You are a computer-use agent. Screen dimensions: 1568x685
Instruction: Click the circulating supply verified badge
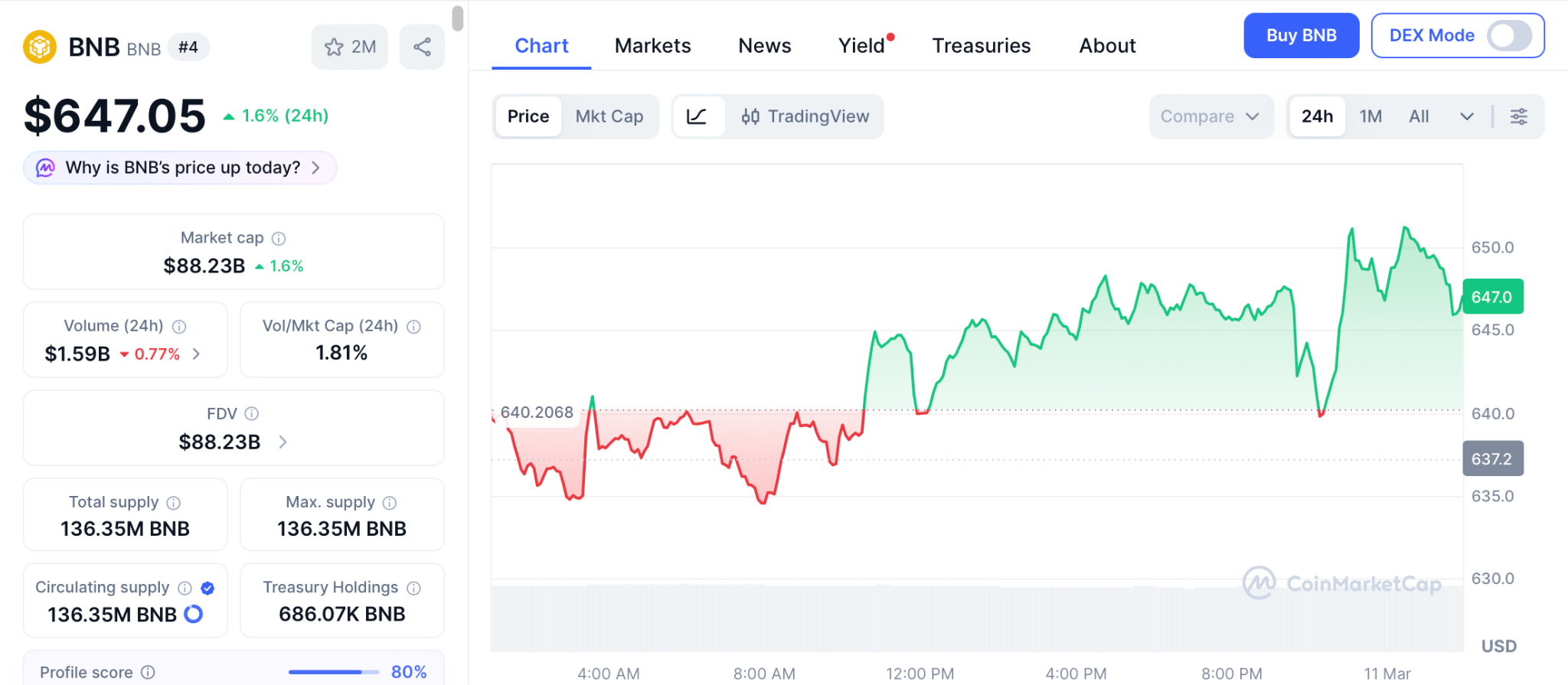pyautogui.click(x=207, y=588)
